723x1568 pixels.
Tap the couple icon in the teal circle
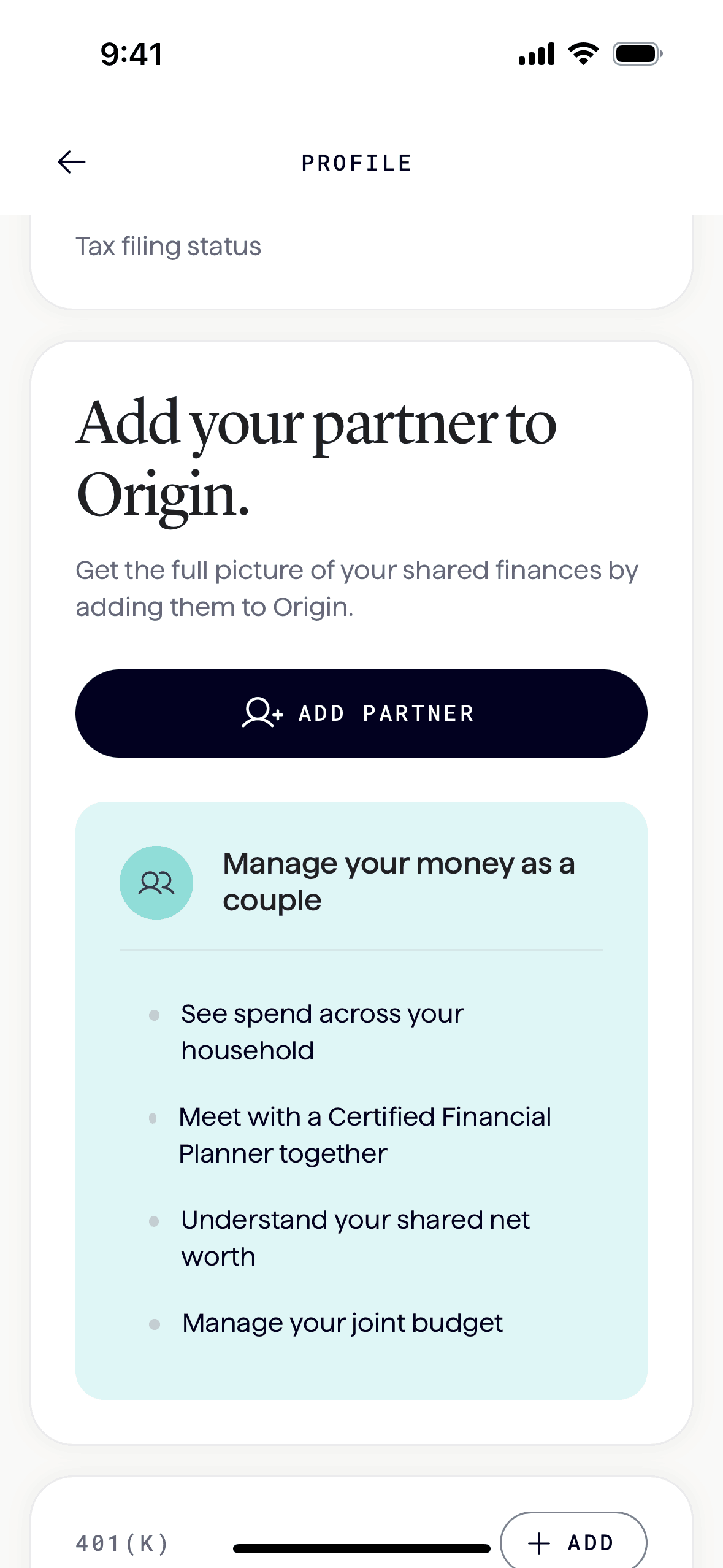point(156,883)
